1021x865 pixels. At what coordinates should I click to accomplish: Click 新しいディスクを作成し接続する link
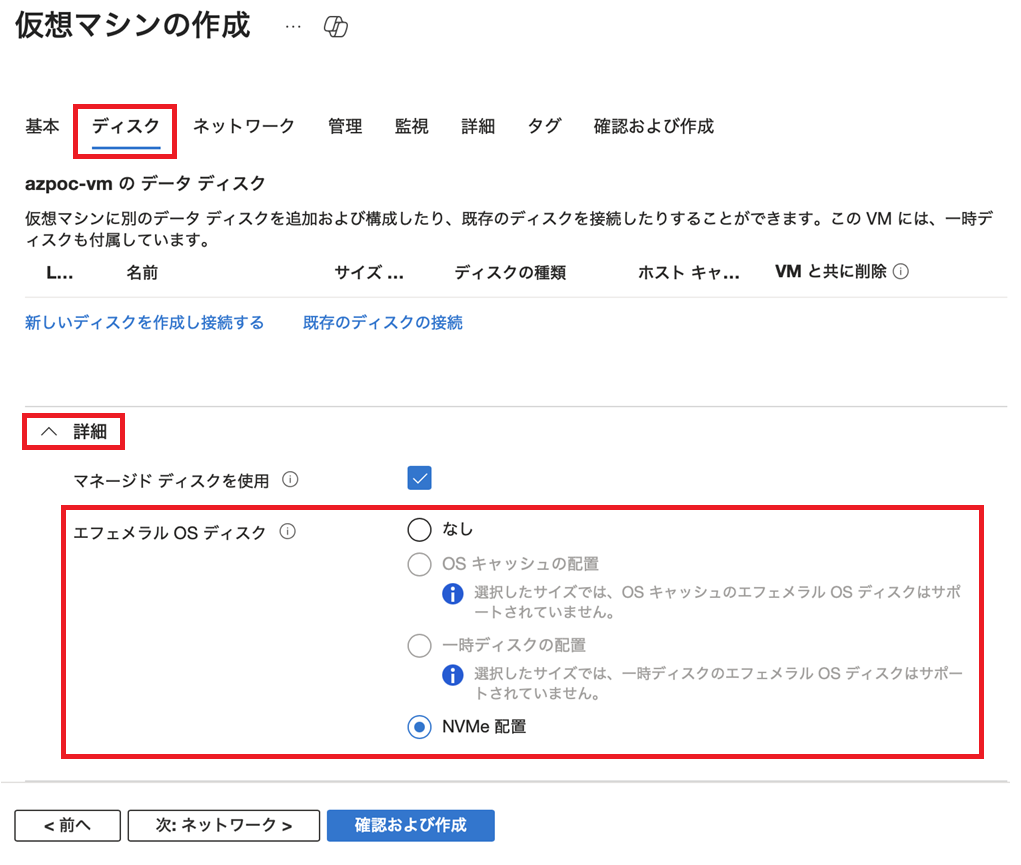[x=145, y=322]
